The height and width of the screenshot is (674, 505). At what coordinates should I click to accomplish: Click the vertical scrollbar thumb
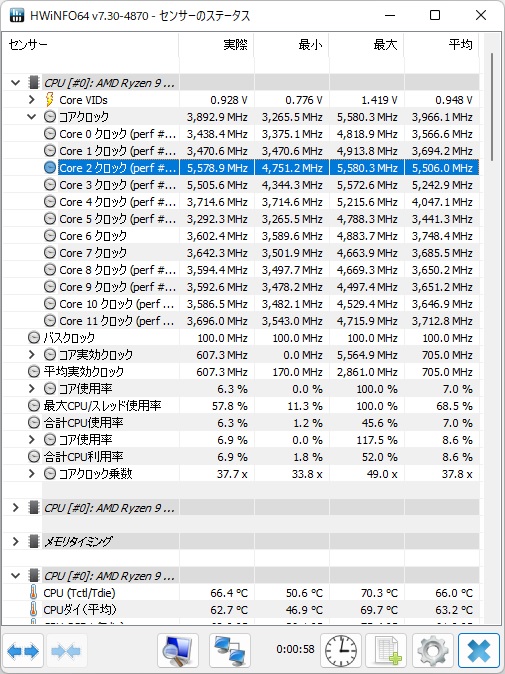click(492, 107)
